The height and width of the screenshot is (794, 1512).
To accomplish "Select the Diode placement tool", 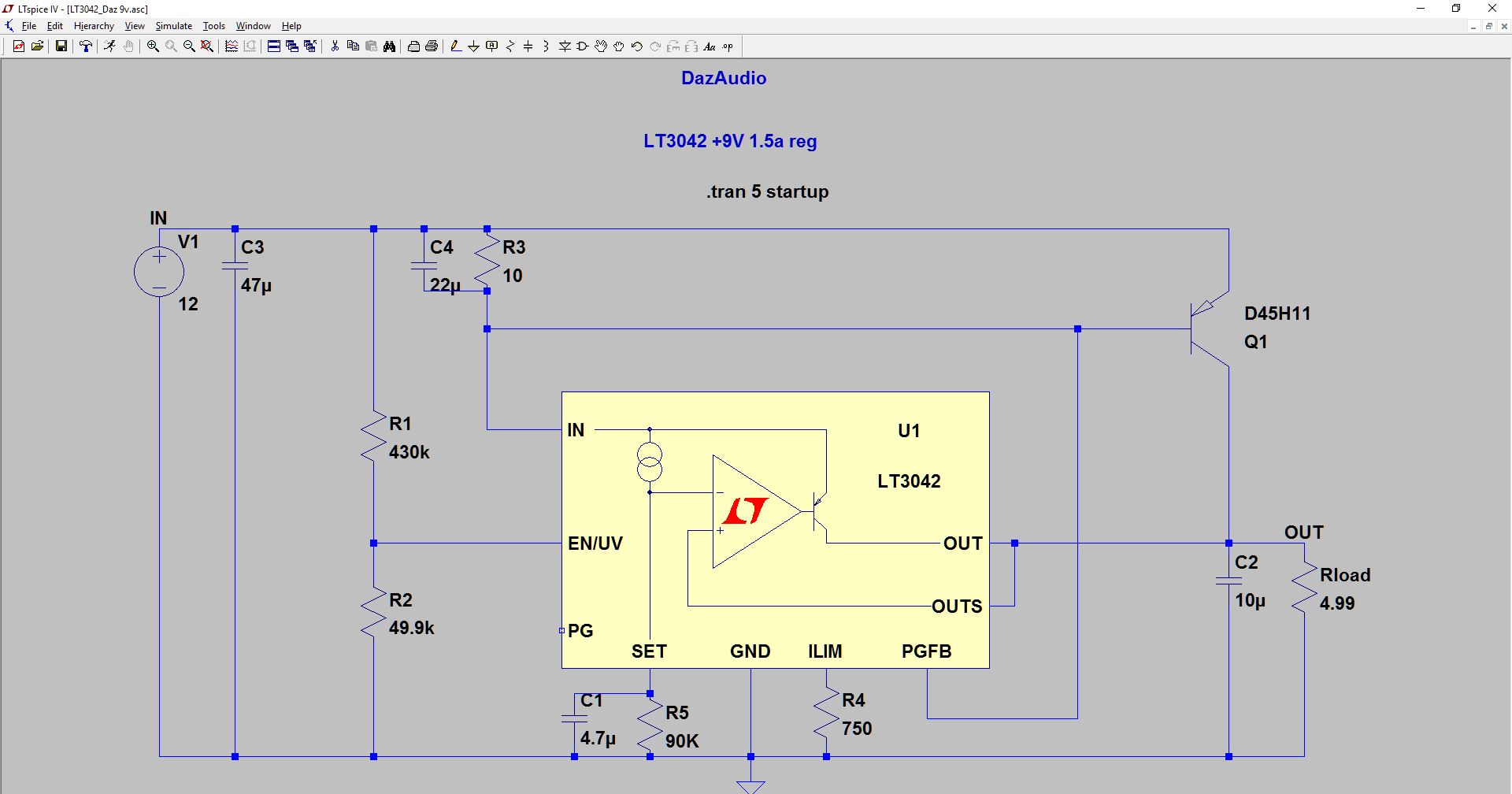I will [565, 46].
